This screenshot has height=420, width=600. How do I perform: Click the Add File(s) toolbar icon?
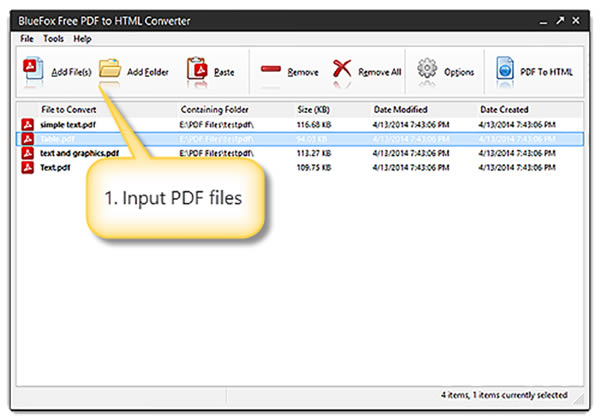(x=33, y=71)
